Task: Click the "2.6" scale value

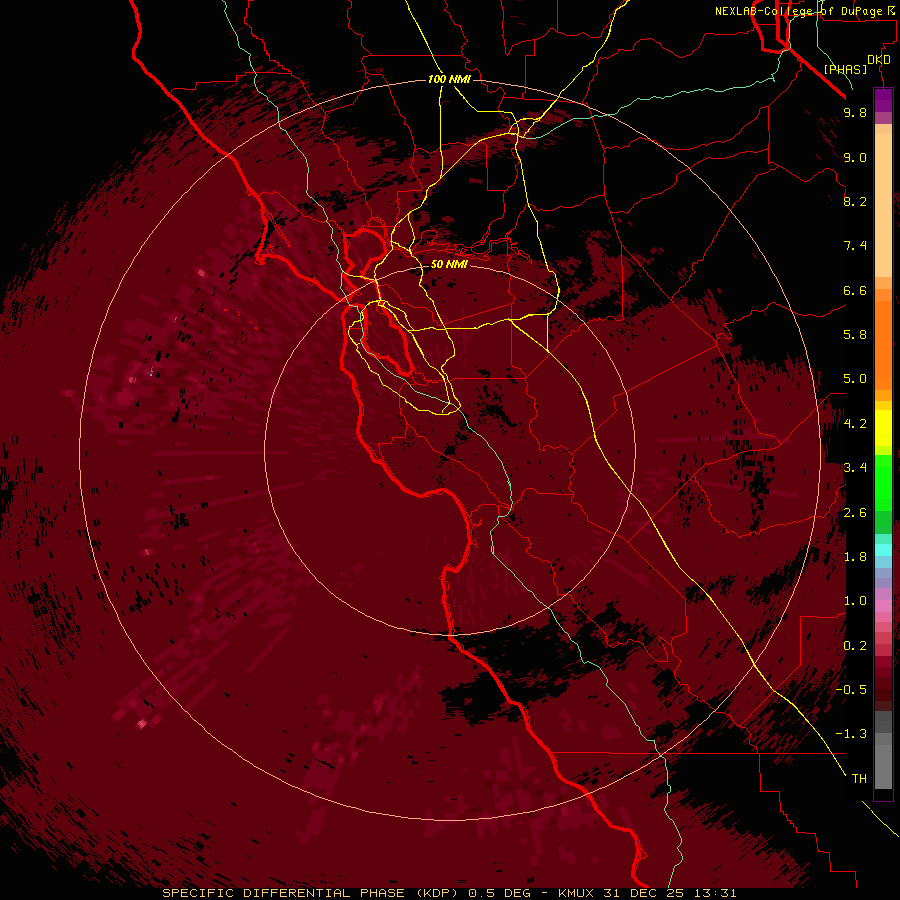Action: (x=855, y=513)
